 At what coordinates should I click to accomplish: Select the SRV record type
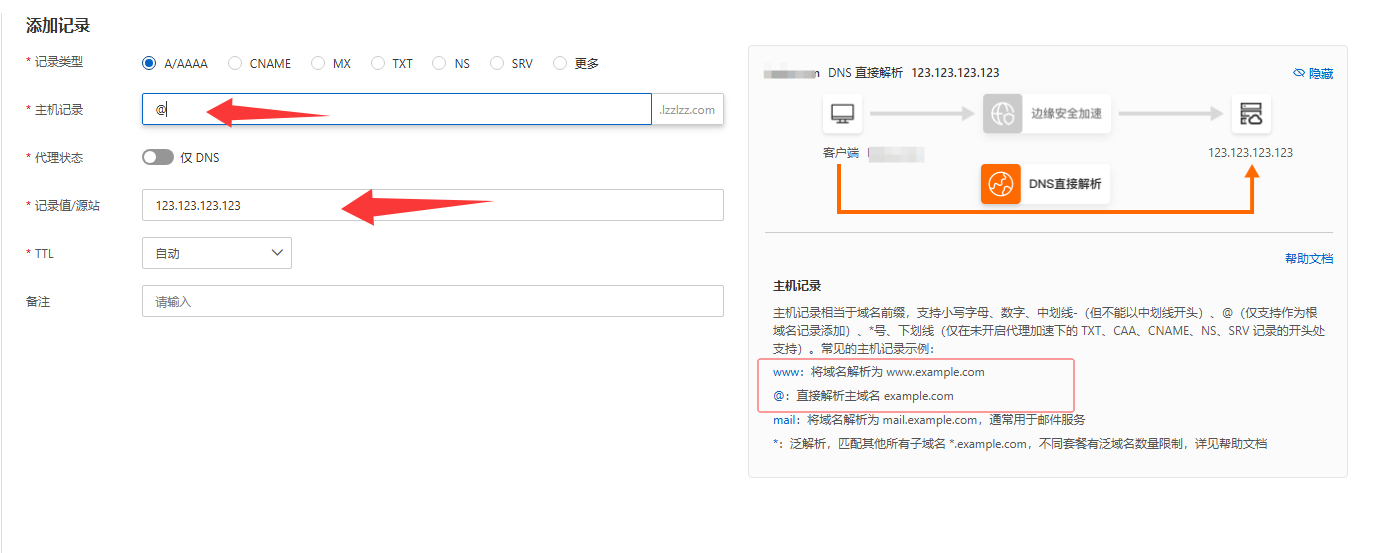[x=497, y=63]
